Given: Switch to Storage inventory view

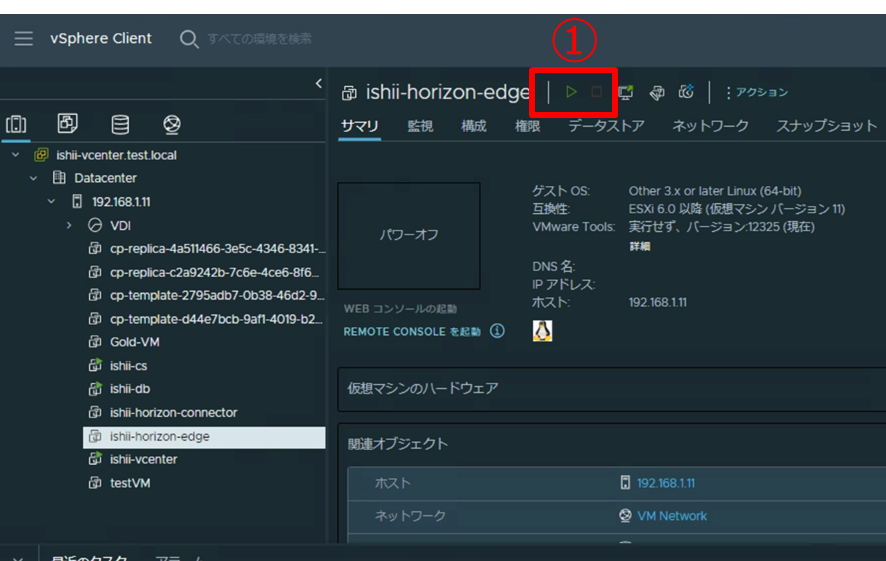Looking at the screenshot, I should click(120, 124).
